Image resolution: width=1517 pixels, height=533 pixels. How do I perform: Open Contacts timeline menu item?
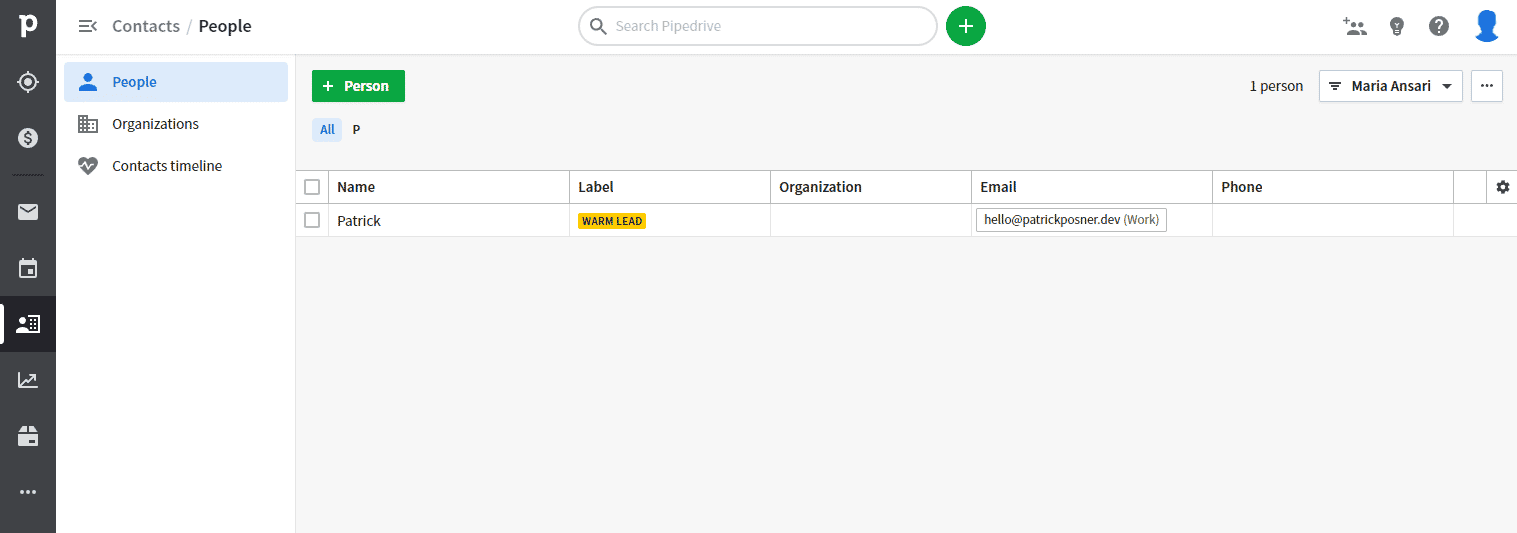tap(167, 166)
